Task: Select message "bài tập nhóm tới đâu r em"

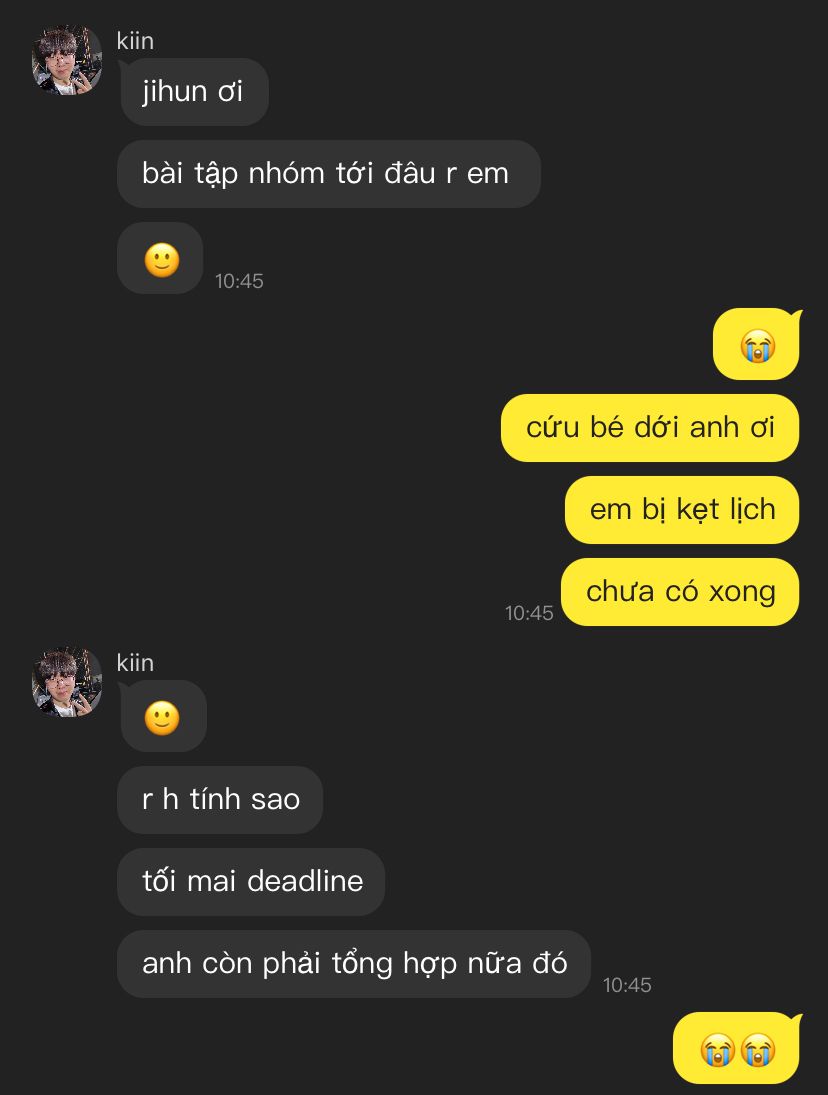Action: tap(328, 174)
